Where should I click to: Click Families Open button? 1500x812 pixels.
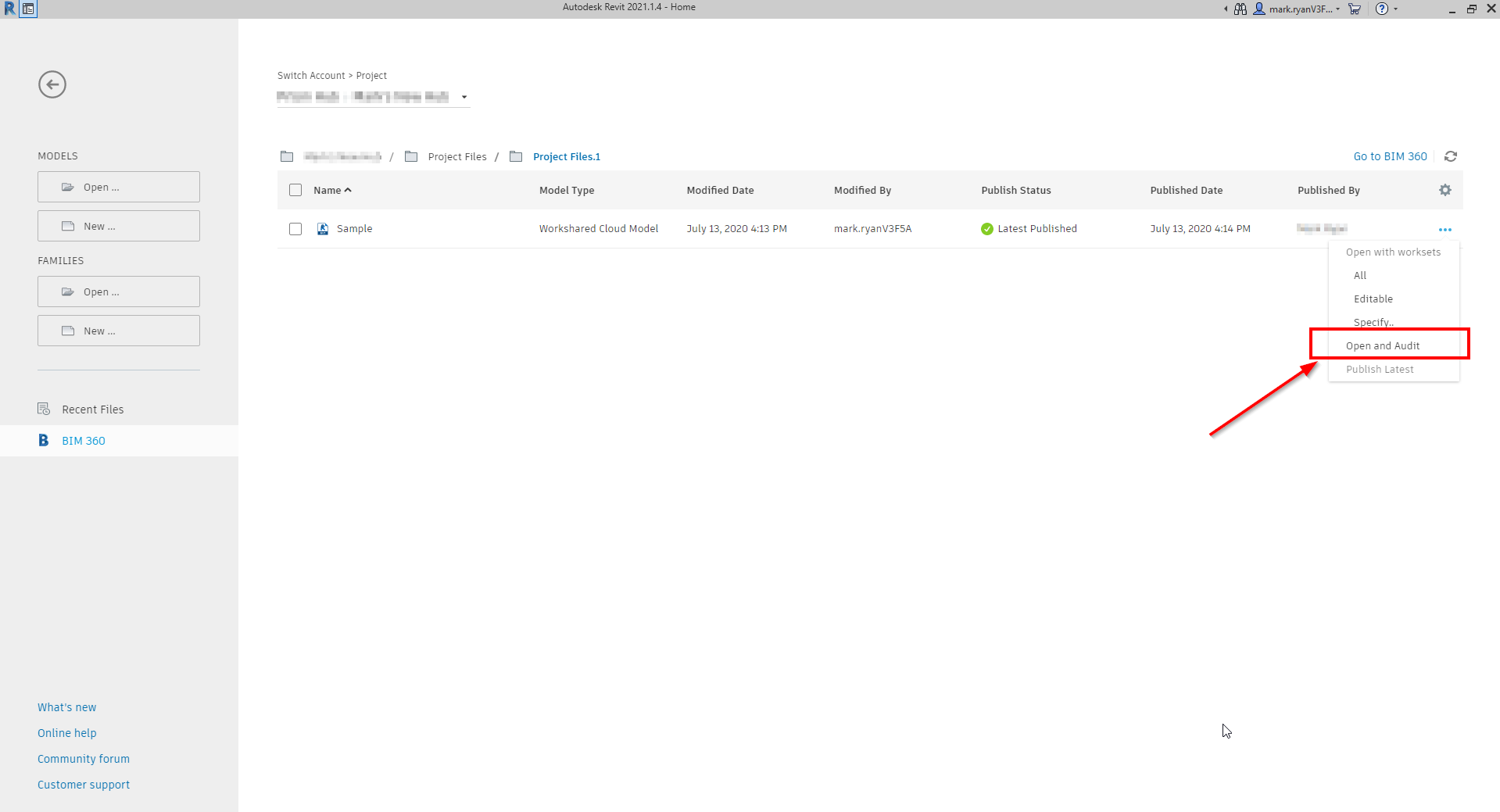click(x=119, y=292)
